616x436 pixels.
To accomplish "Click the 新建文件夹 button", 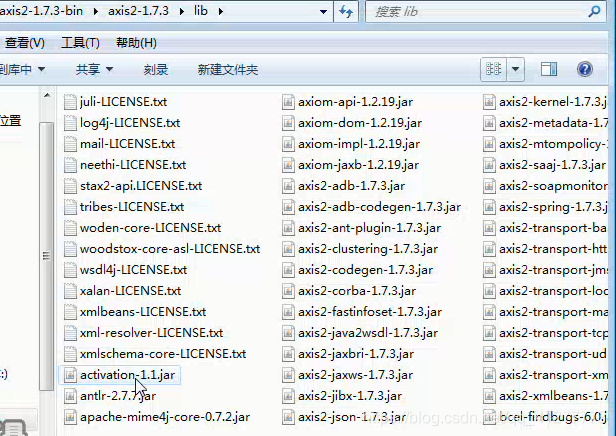I will pyautogui.click(x=227, y=70).
